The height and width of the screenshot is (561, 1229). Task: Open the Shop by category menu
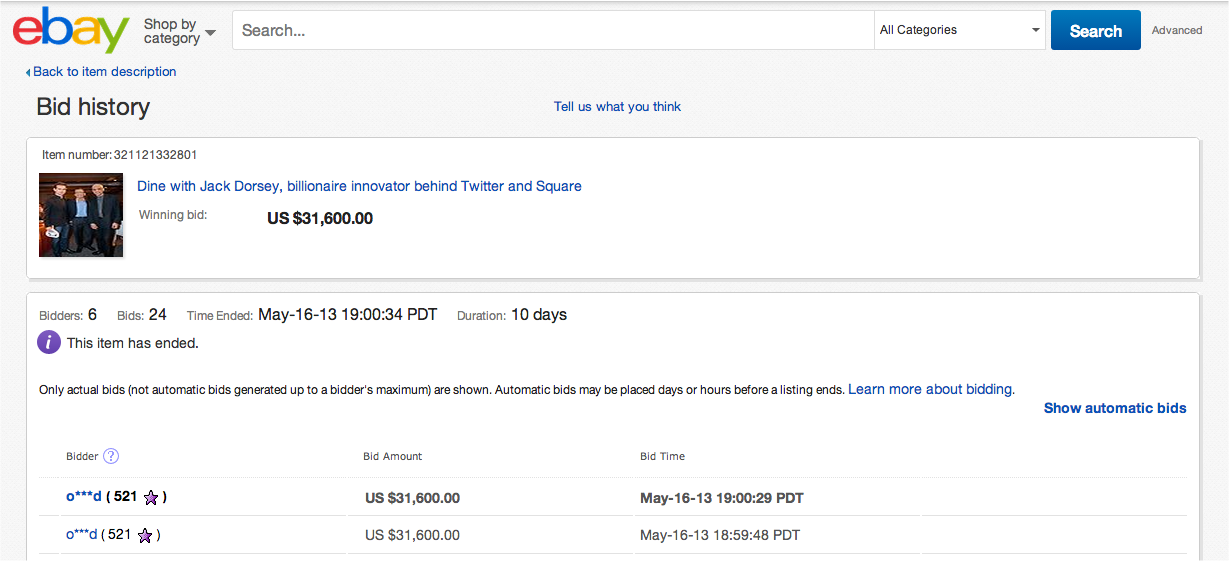[180, 31]
